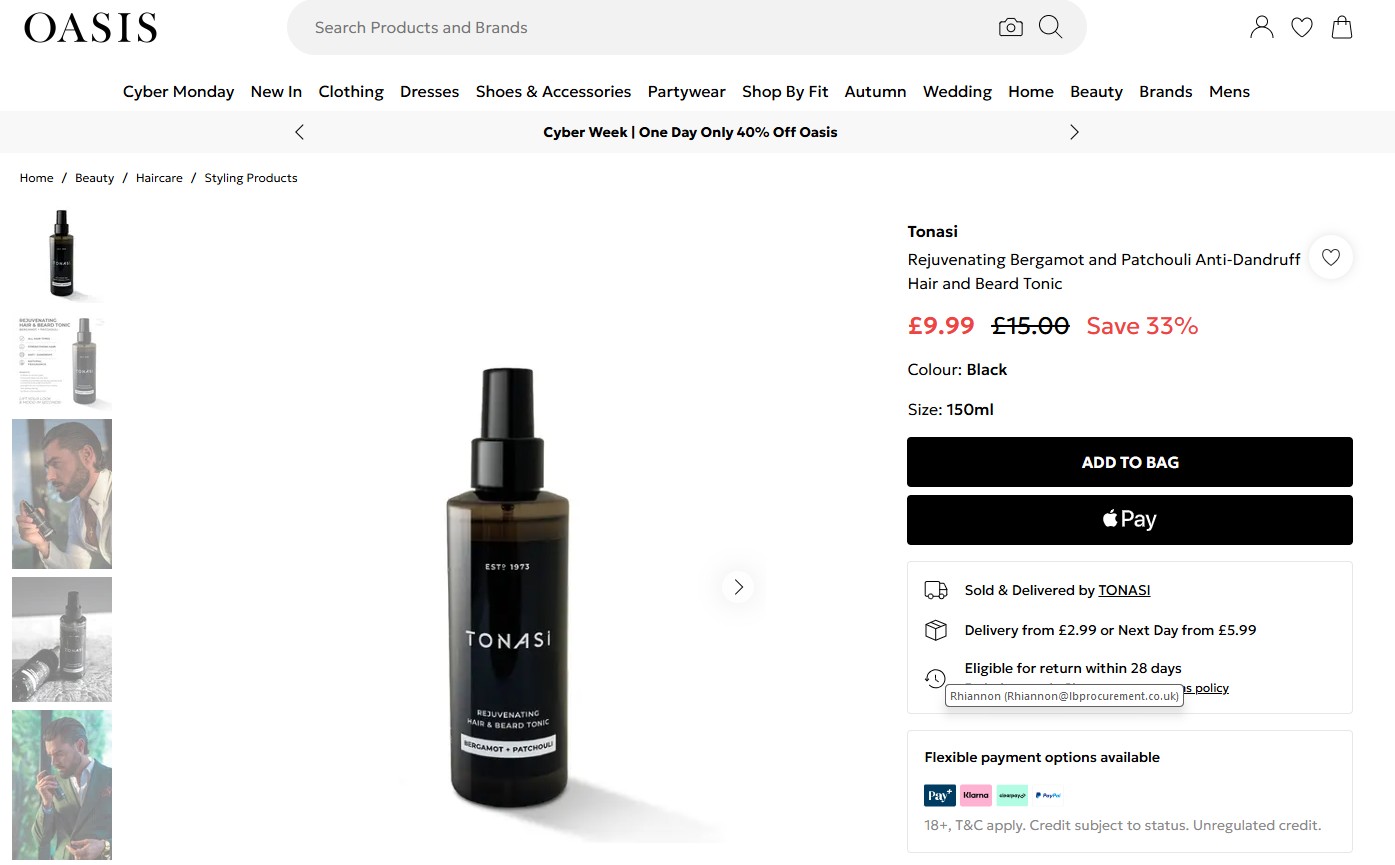Click the ADD TO BAG button
Image resolution: width=1395 pixels, height=865 pixels.
tap(1129, 462)
